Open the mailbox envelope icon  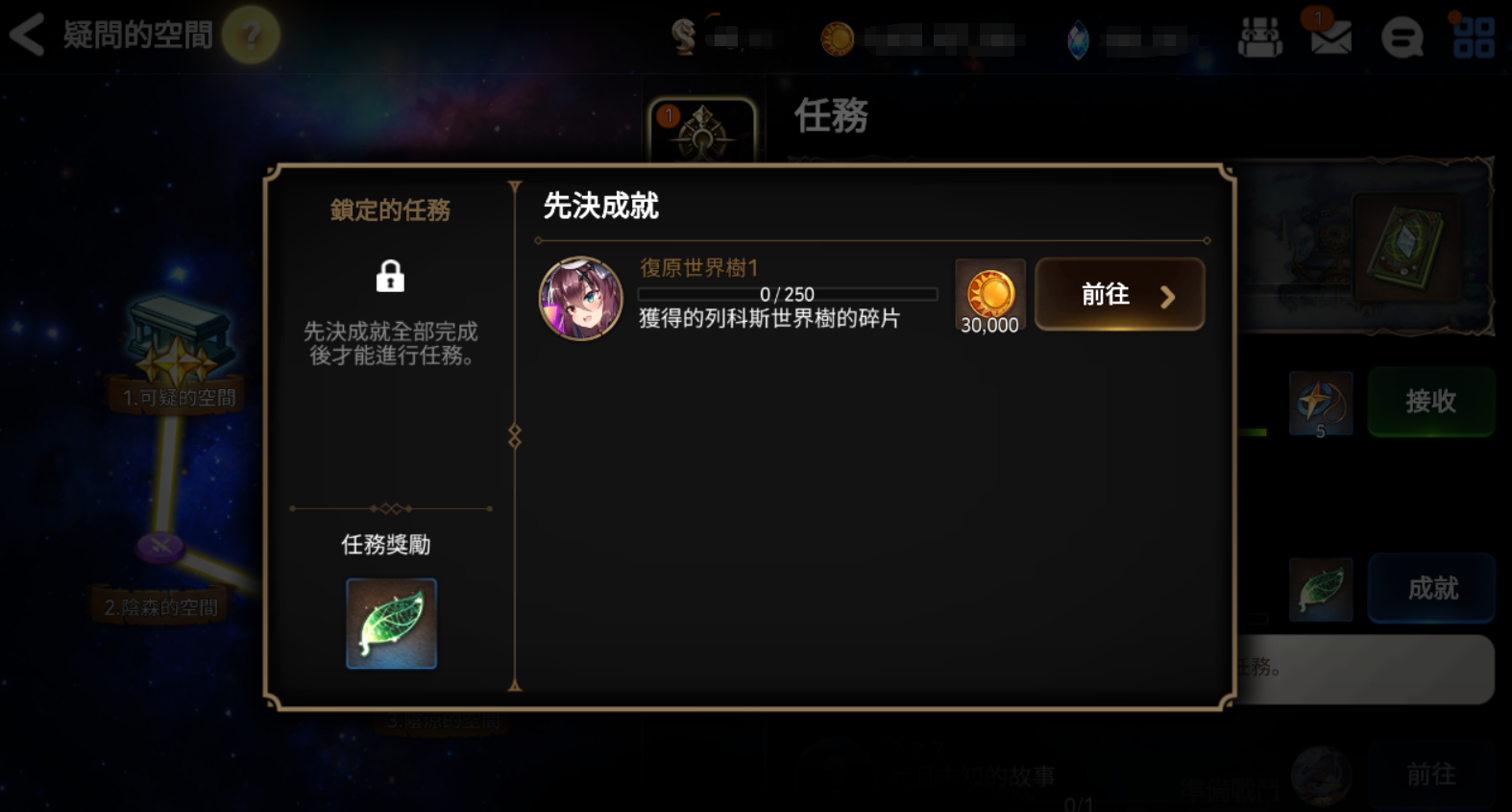point(1330,37)
